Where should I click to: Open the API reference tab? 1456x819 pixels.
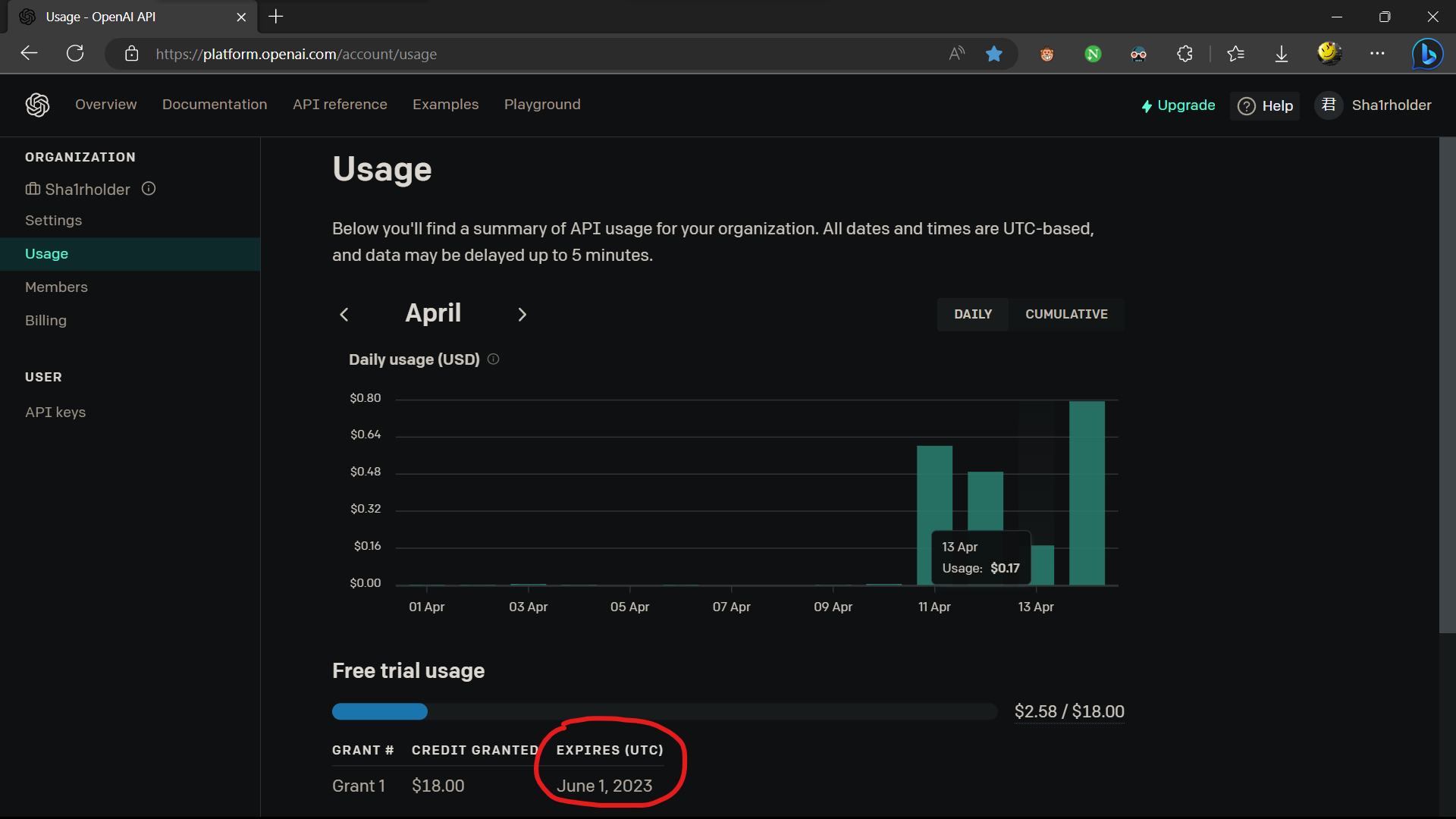click(x=340, y=105)
